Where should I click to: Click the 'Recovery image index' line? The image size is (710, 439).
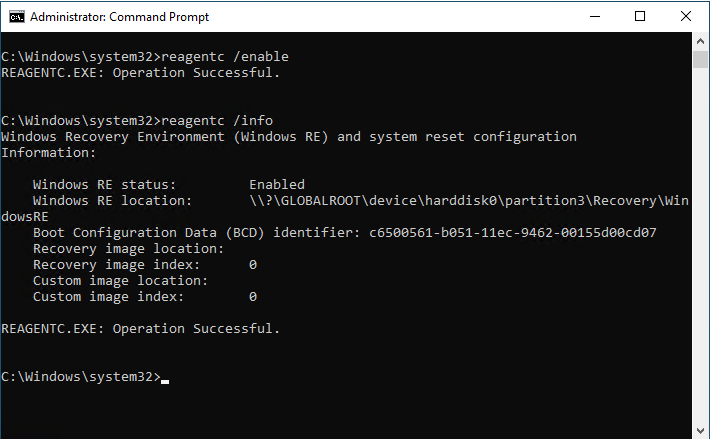pos(145,265)
